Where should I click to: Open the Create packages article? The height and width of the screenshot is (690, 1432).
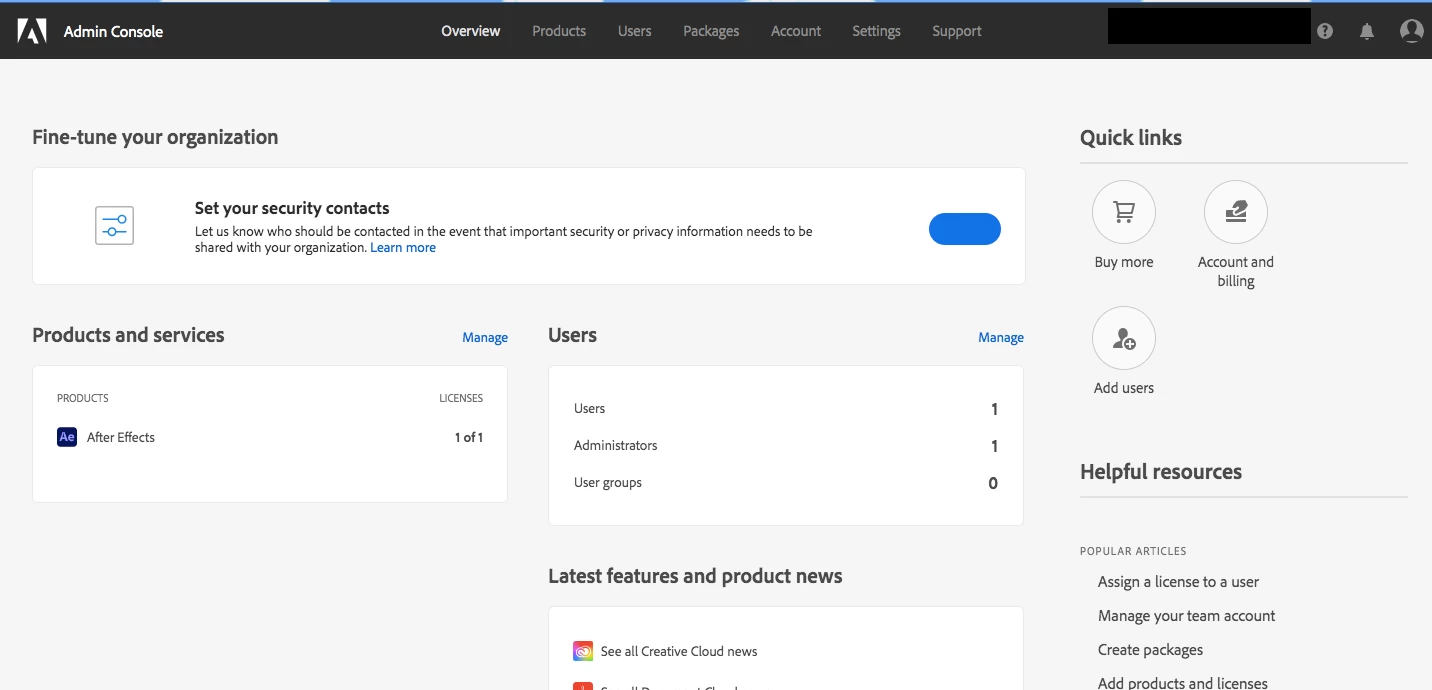(x=1150, y=650)
